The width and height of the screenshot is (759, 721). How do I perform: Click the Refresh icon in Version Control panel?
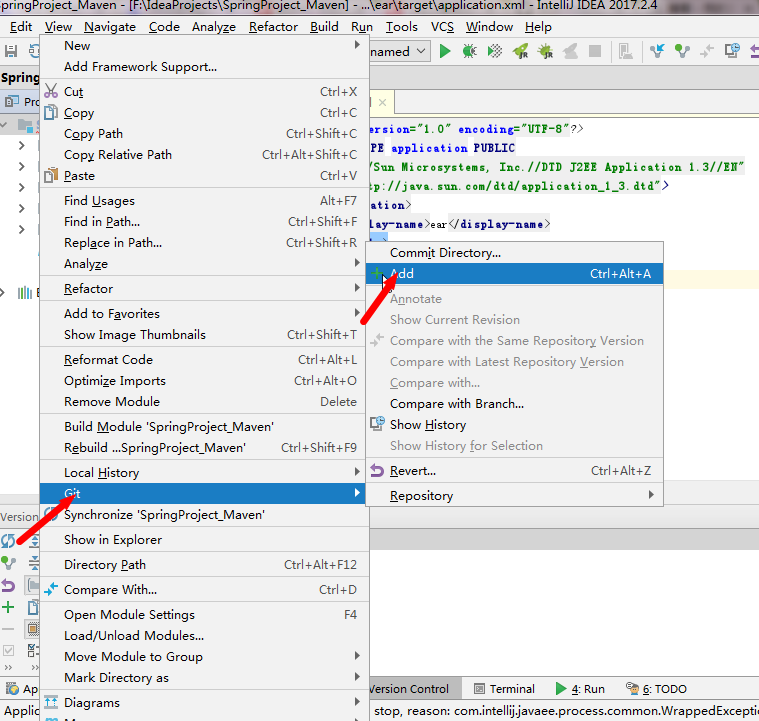(8, 540)
